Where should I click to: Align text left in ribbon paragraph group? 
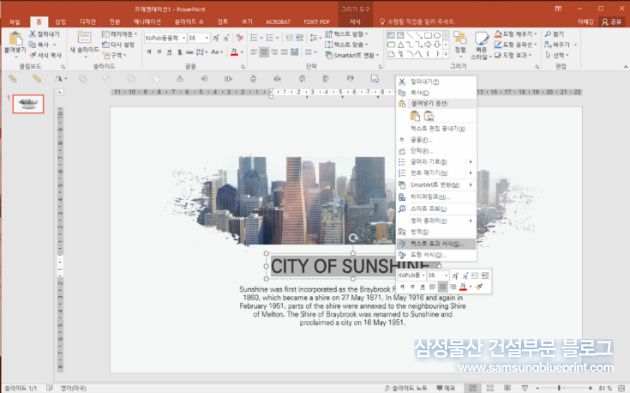(254, 52)
